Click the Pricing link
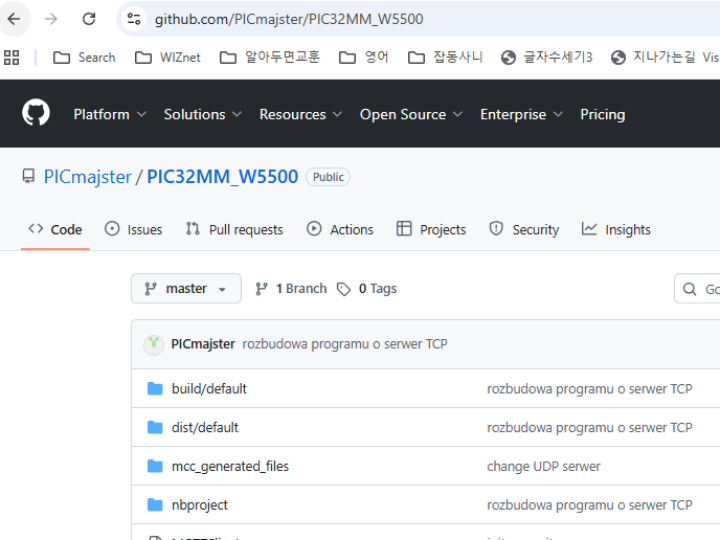The height and width of the screenshot is (540, 720). 602,114
